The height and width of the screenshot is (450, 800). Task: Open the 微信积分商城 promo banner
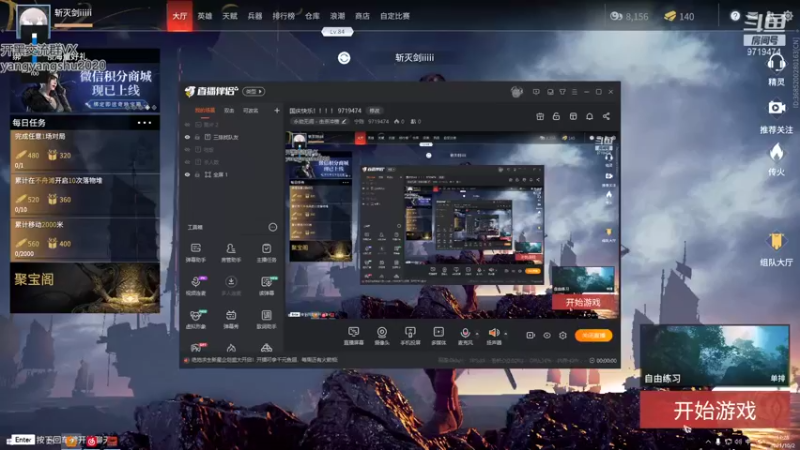85,87
